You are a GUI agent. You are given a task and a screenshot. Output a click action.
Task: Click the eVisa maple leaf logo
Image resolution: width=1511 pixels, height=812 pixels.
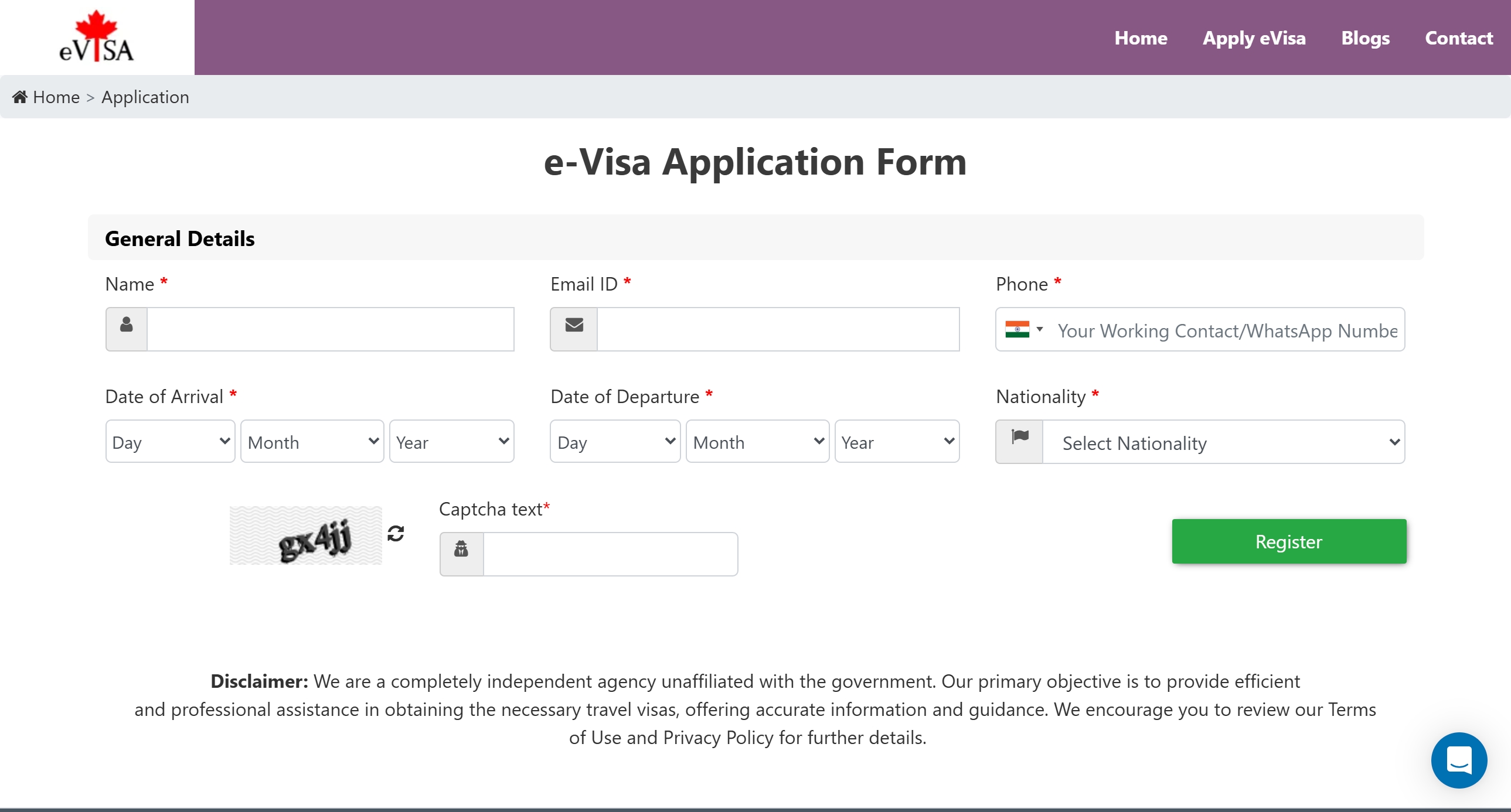(97, 36)
